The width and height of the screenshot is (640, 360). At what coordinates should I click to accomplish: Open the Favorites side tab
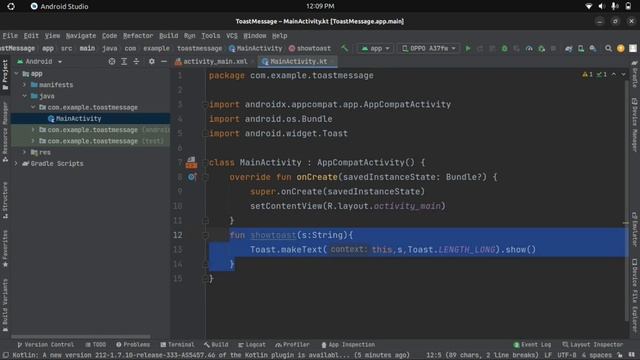point(5,248)
